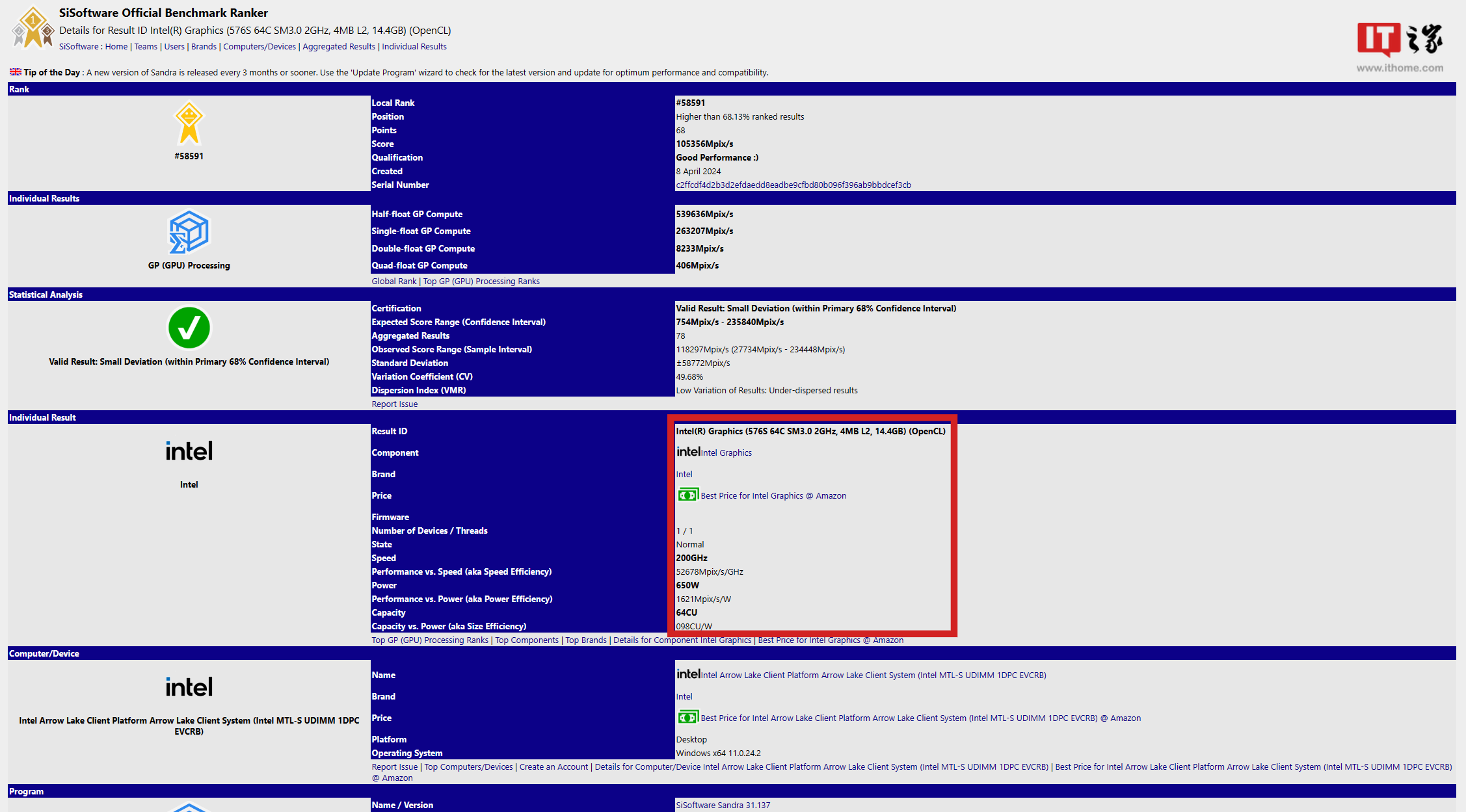Click Report Issue under Computer/Device

coord(395,767)
